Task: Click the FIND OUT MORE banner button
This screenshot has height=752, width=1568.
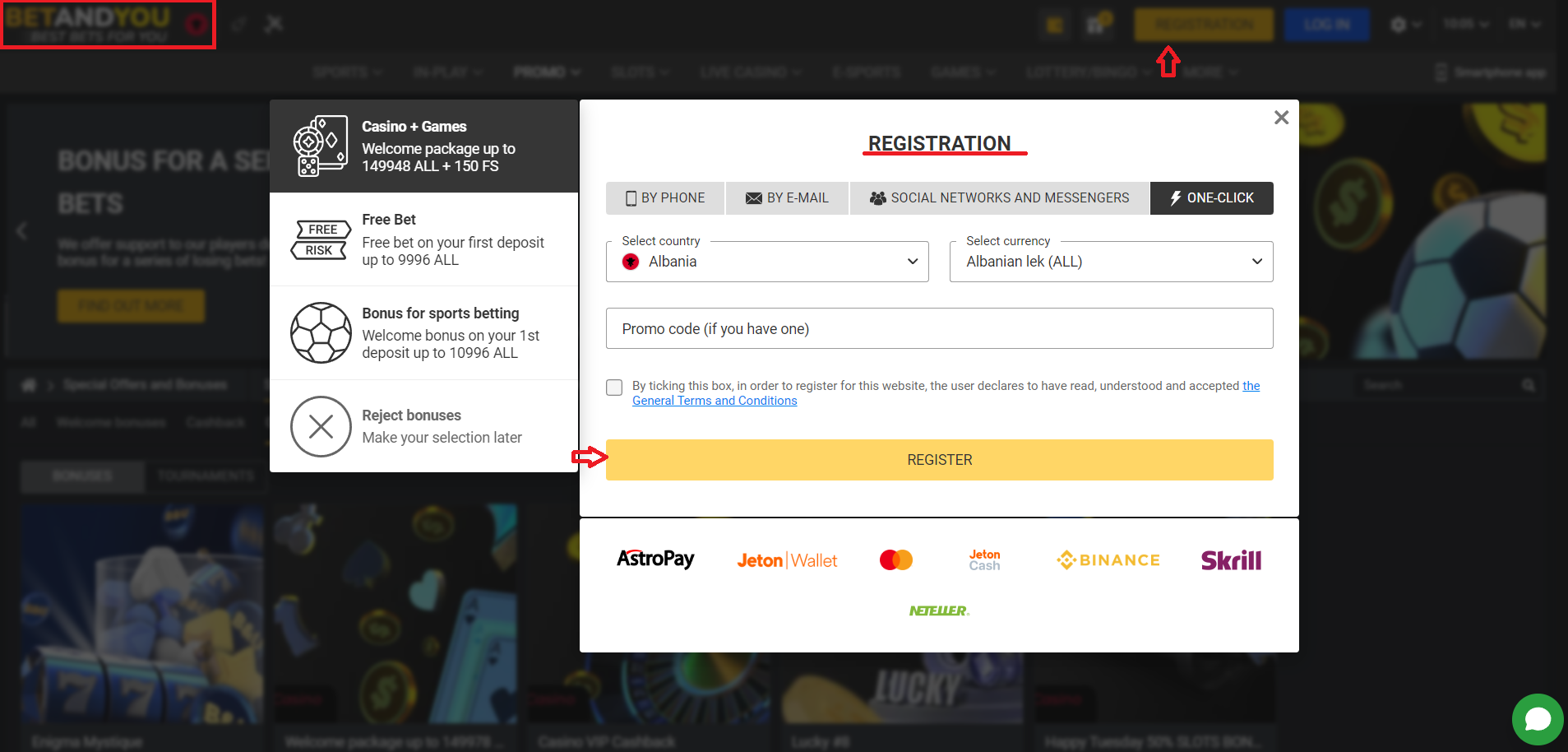Action: click(131, 306)
